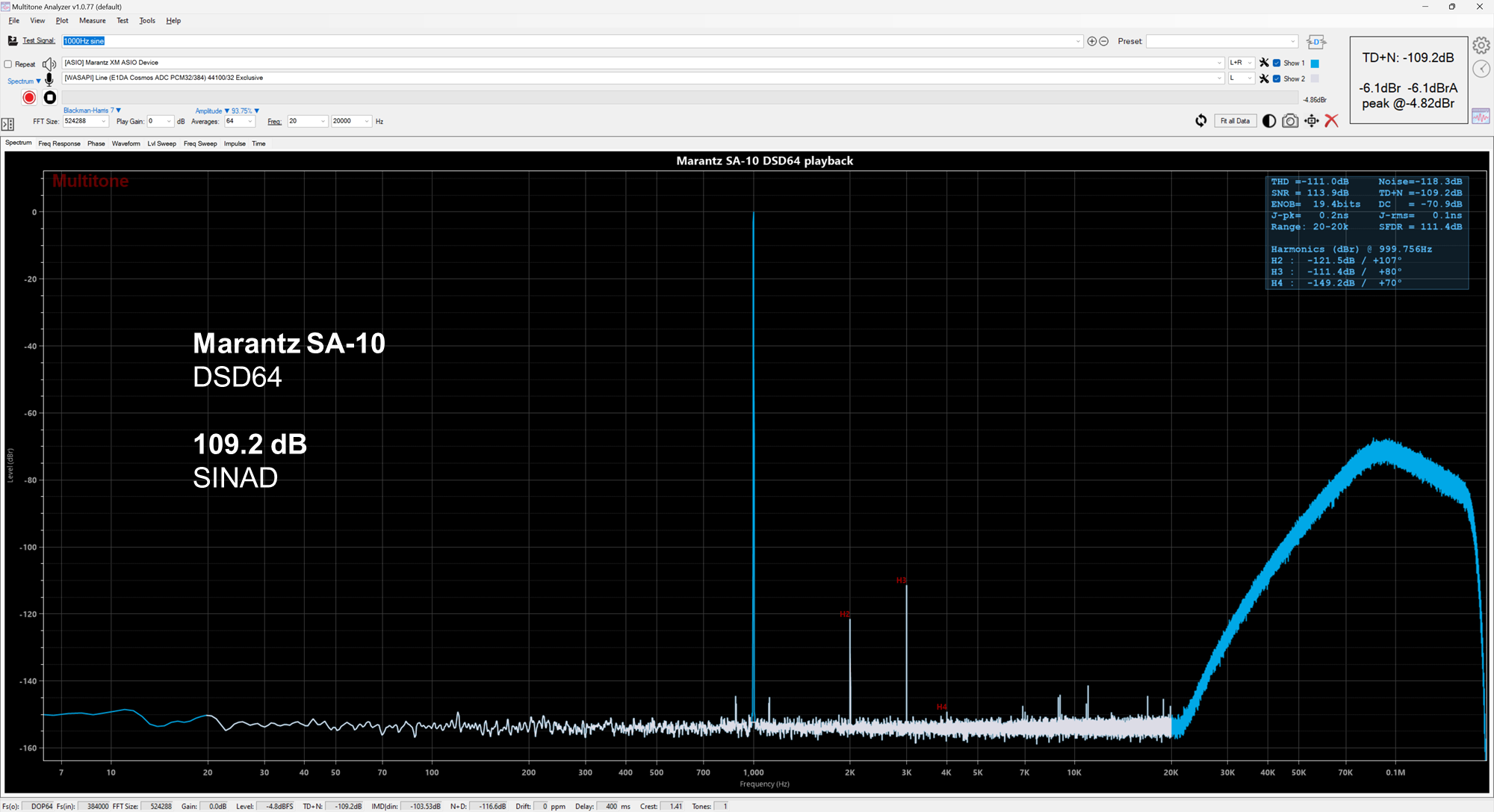
Task: Click the Fit all Data button
Action: [x=1235, y=121]
